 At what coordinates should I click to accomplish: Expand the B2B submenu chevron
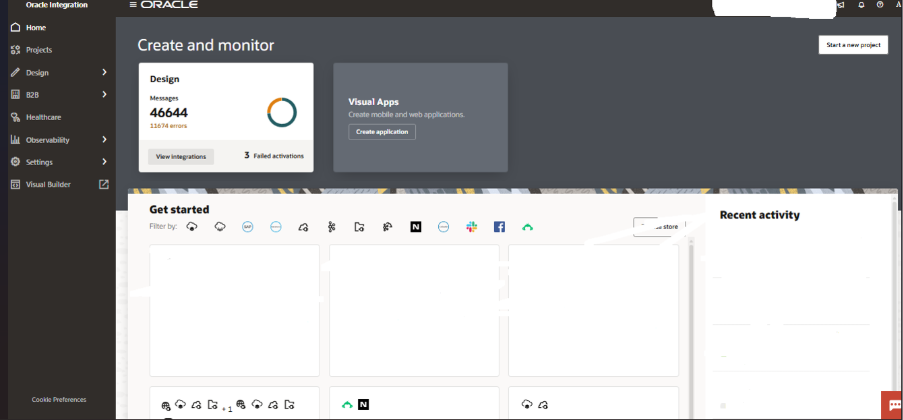[x=104, y=94]
